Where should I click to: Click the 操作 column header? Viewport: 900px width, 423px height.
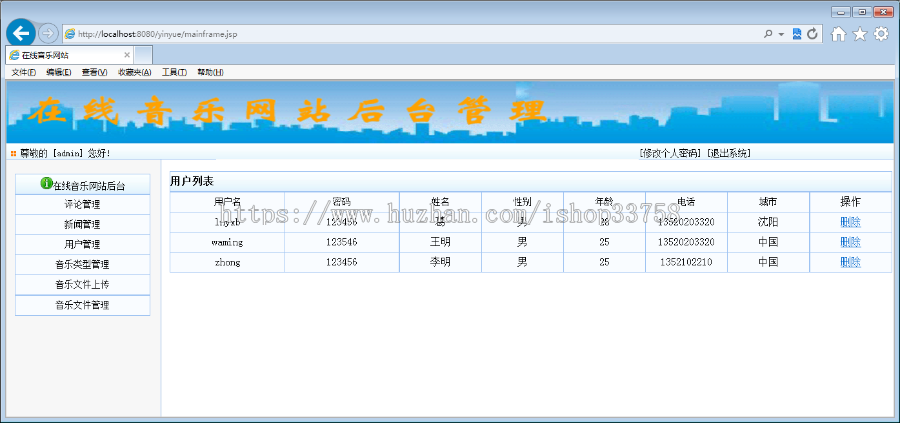(850, 201)
